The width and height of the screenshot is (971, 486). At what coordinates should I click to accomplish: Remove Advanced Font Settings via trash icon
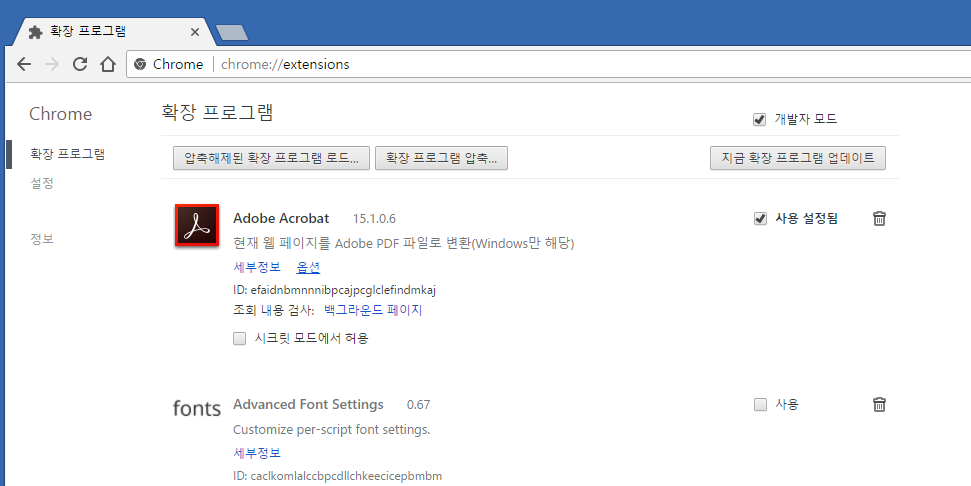879,405
